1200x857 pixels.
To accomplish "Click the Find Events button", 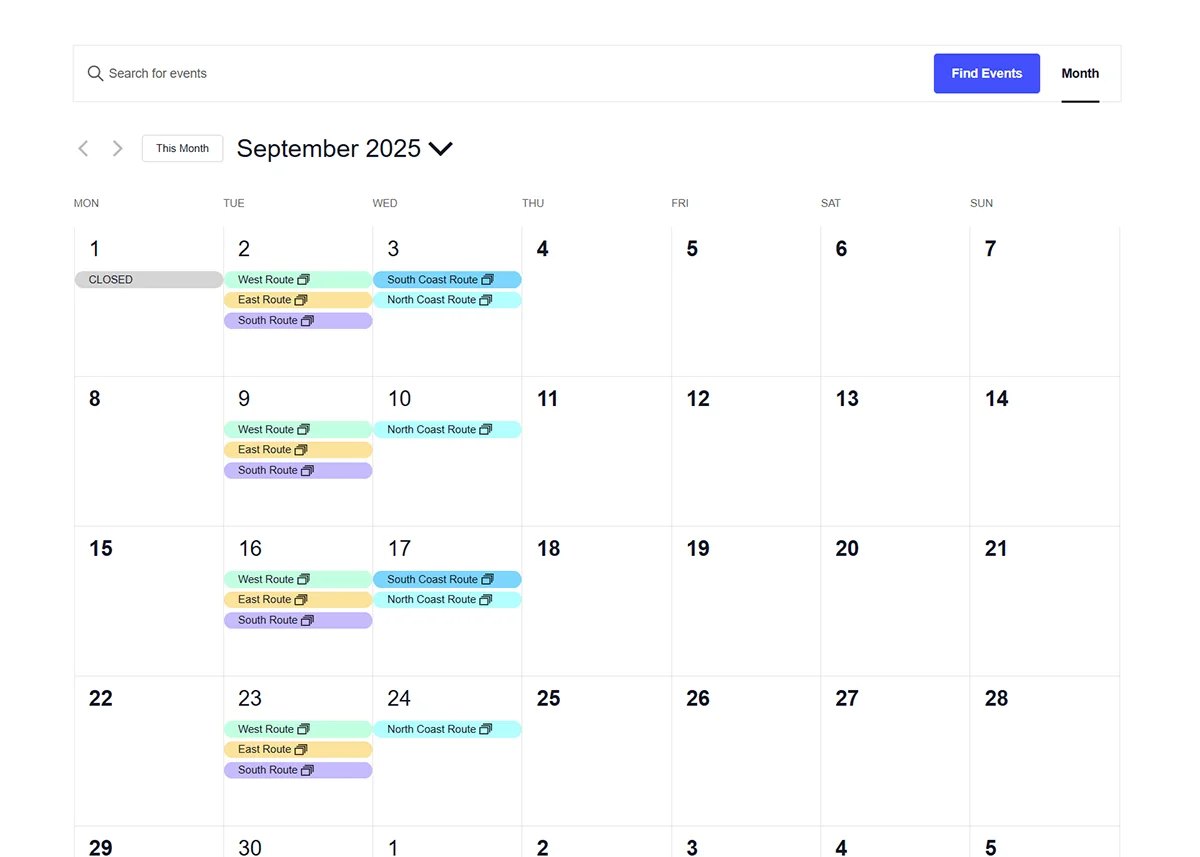I will pyautogui.click(x=987, y=74).
